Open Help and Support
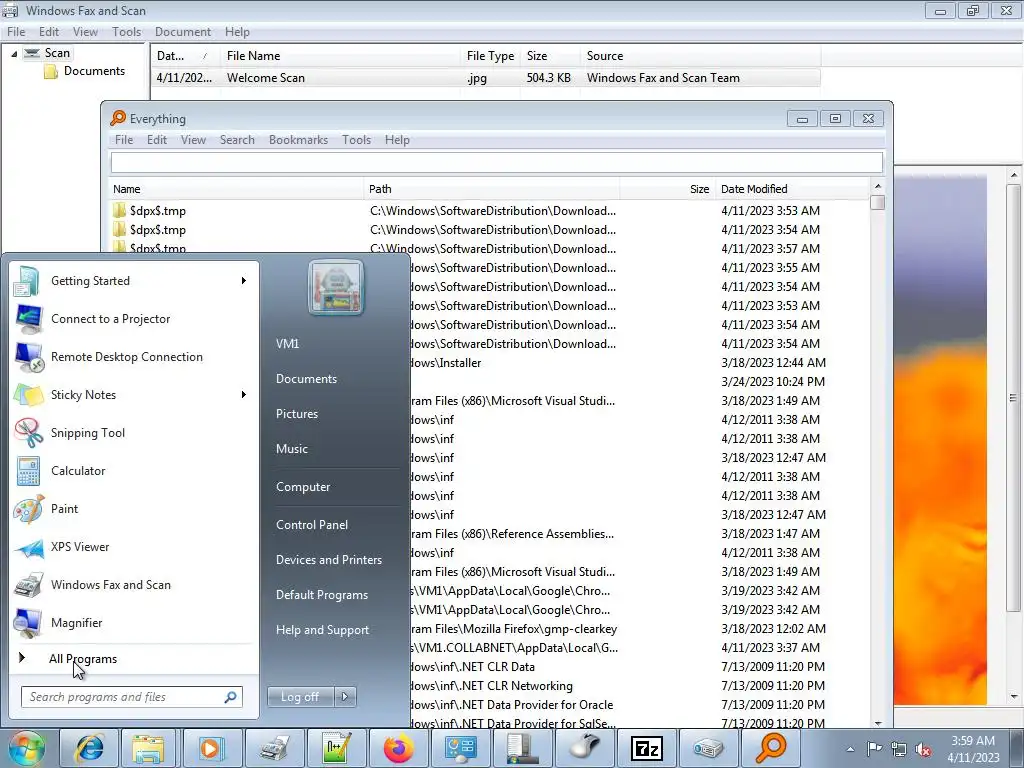The height and width of the screenshot is (768, 1024). 323,630
